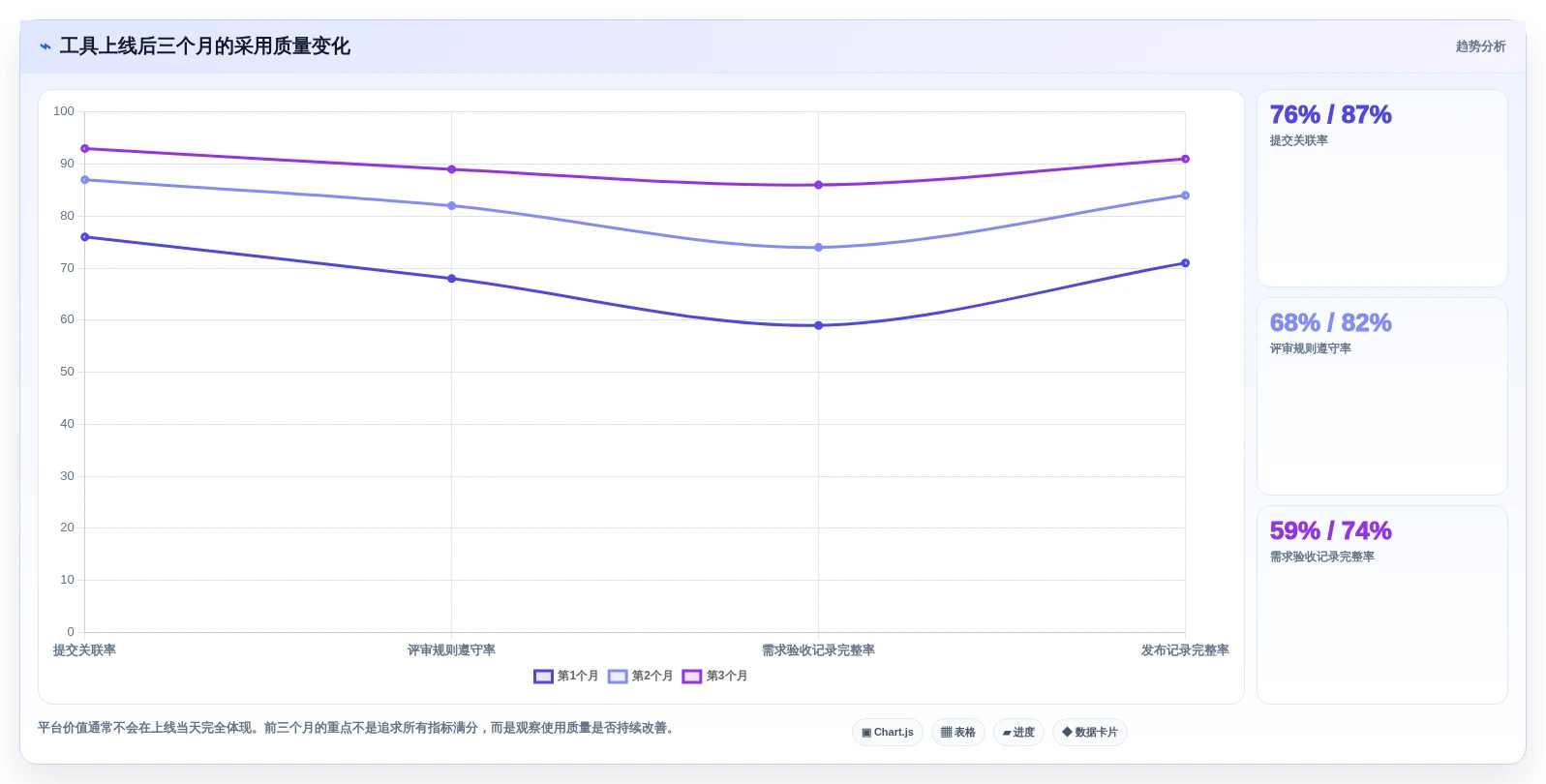Viewport: 1546px width, 784px height.
Task: Click the 评审规则遵守率 x-axis label
Action: (451, 650)
